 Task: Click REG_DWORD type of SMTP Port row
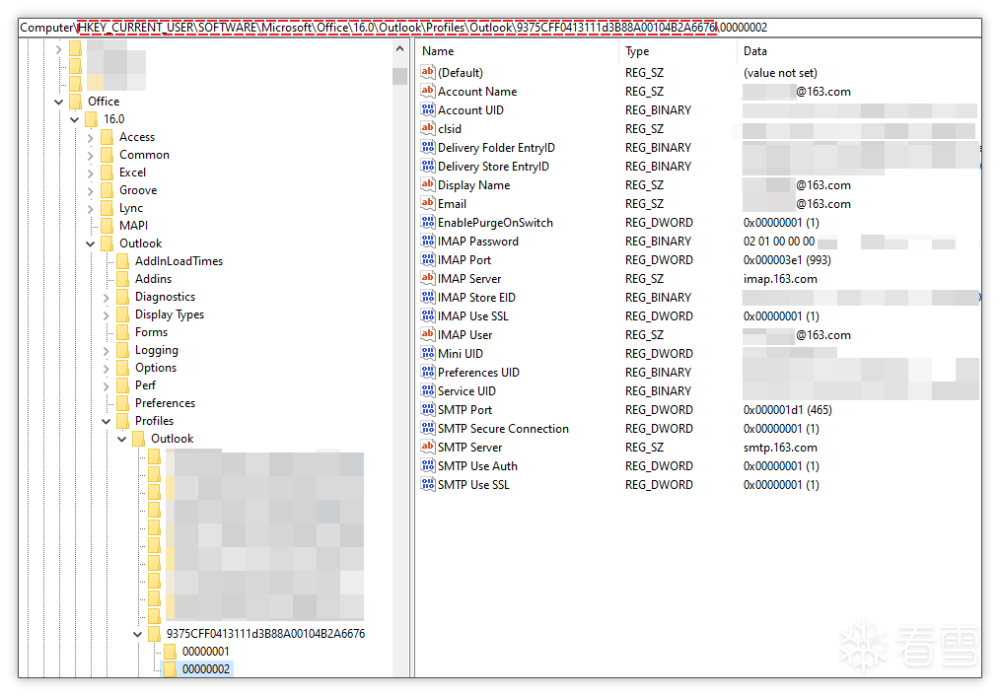pos(659,410)
